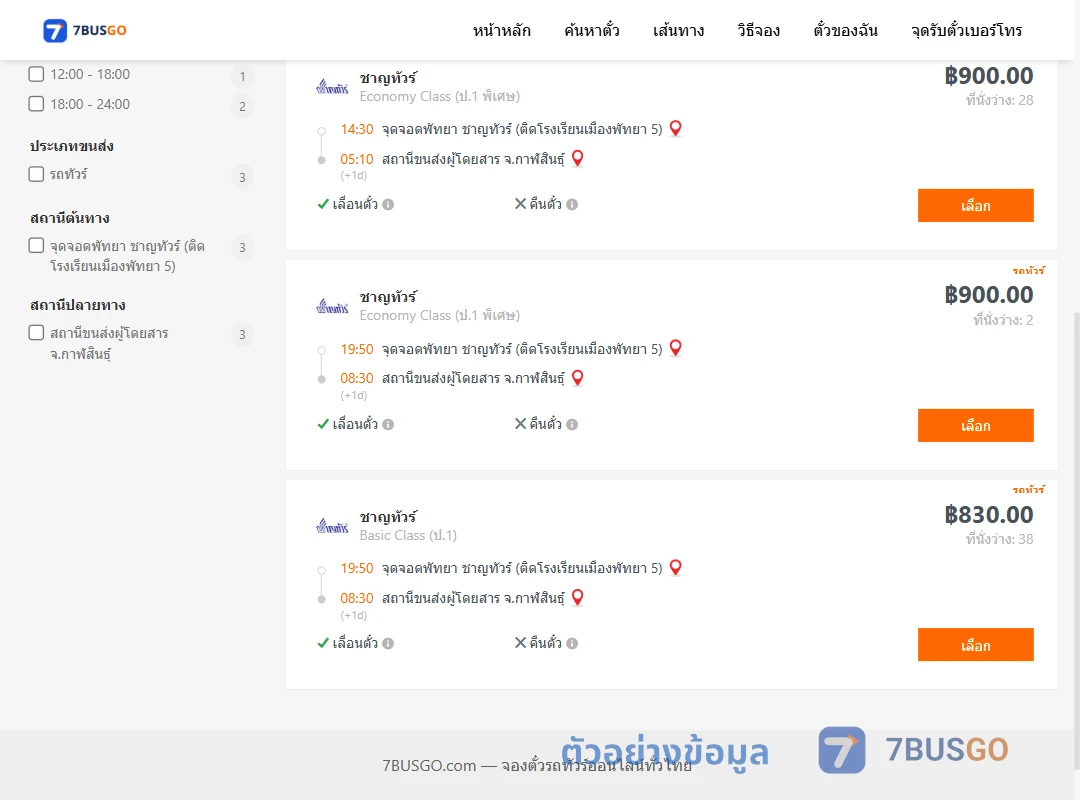Image resolution: width=1080 pixels, height=800 pixels.
Task: Open map pin for 14:30 departure stop
Action: pos(676,128)
